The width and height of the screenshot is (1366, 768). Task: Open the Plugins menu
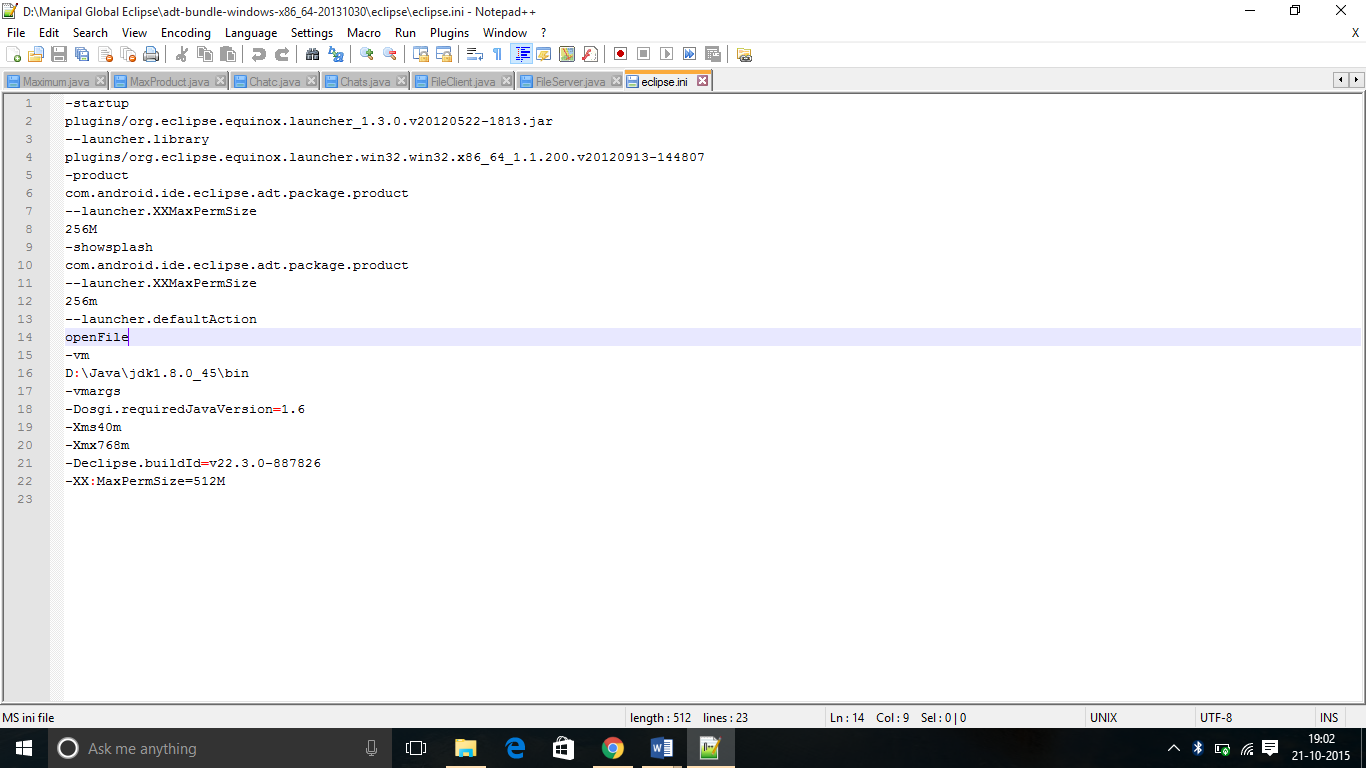coord(450,33)
